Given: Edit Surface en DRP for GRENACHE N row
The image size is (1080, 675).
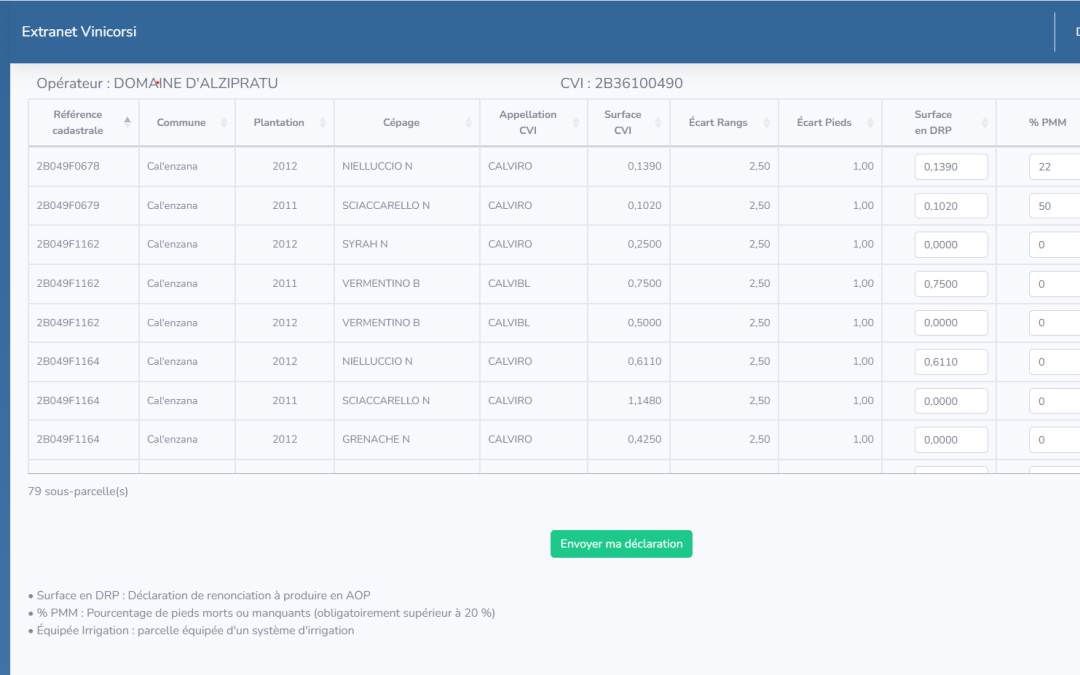Looking at the screenshot, I should (951, 439).
